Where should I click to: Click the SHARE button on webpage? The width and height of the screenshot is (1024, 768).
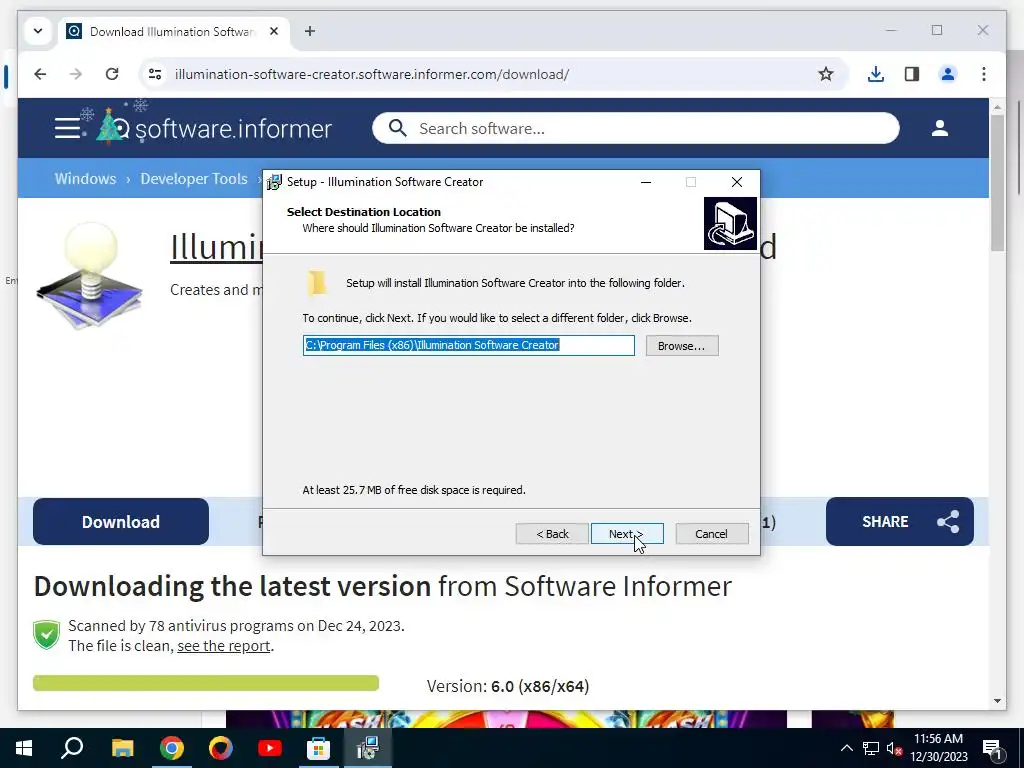(x=899, y=521)
